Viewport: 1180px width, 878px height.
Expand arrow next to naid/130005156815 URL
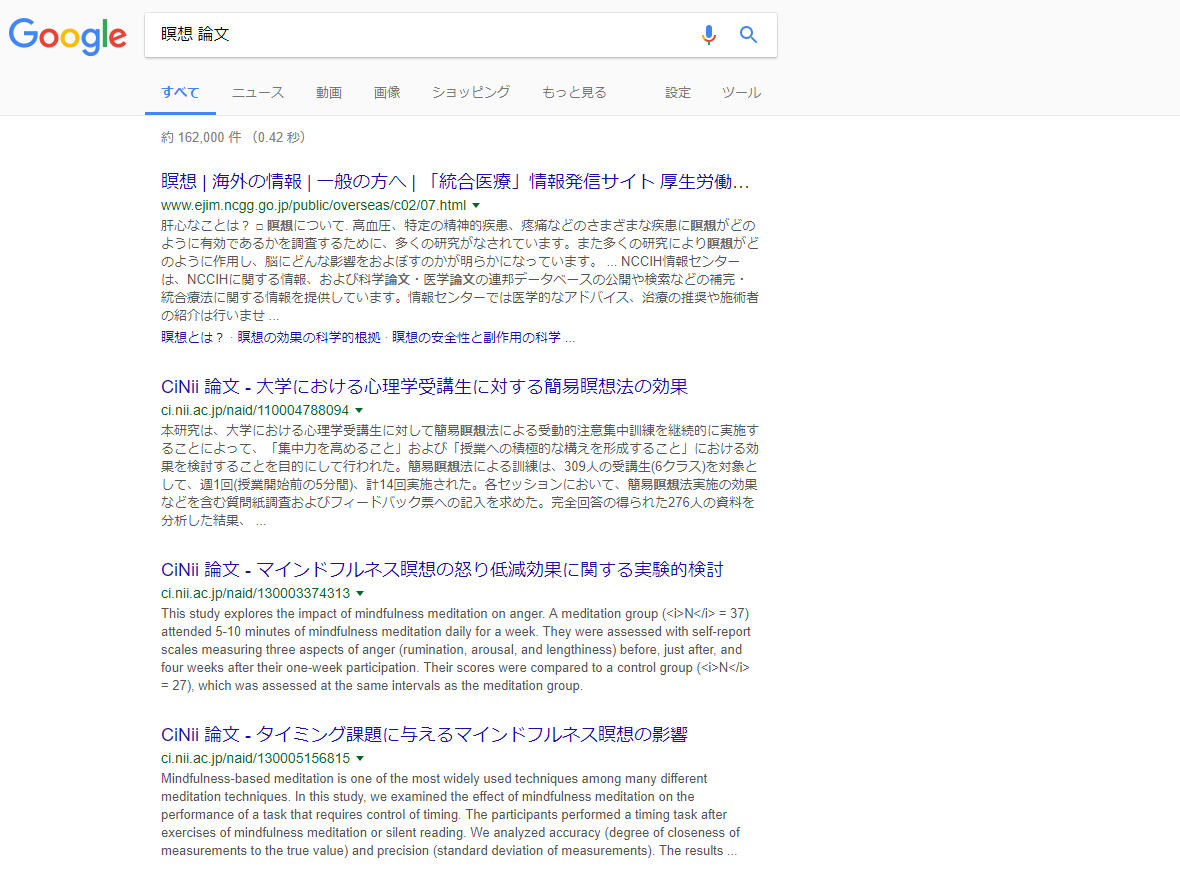point(360,758)
